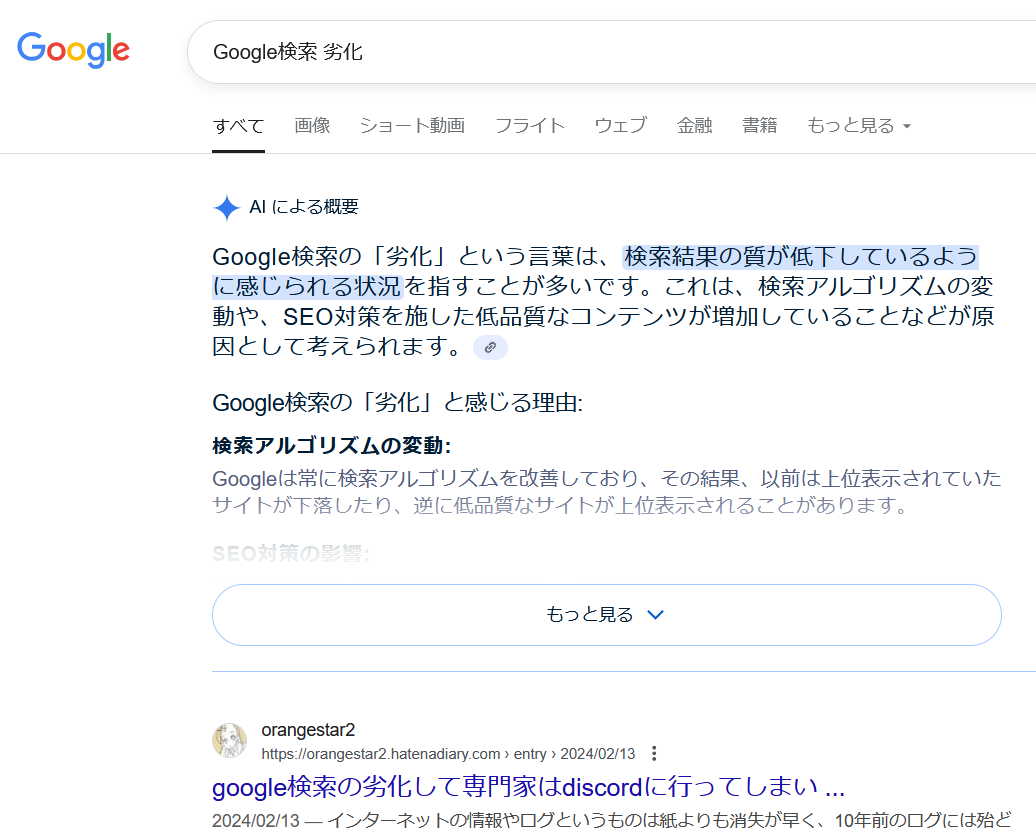Click the Google logo
The height and width of the screenshot is (838, 1036).
pyautogui.click(x=73, y=50)
